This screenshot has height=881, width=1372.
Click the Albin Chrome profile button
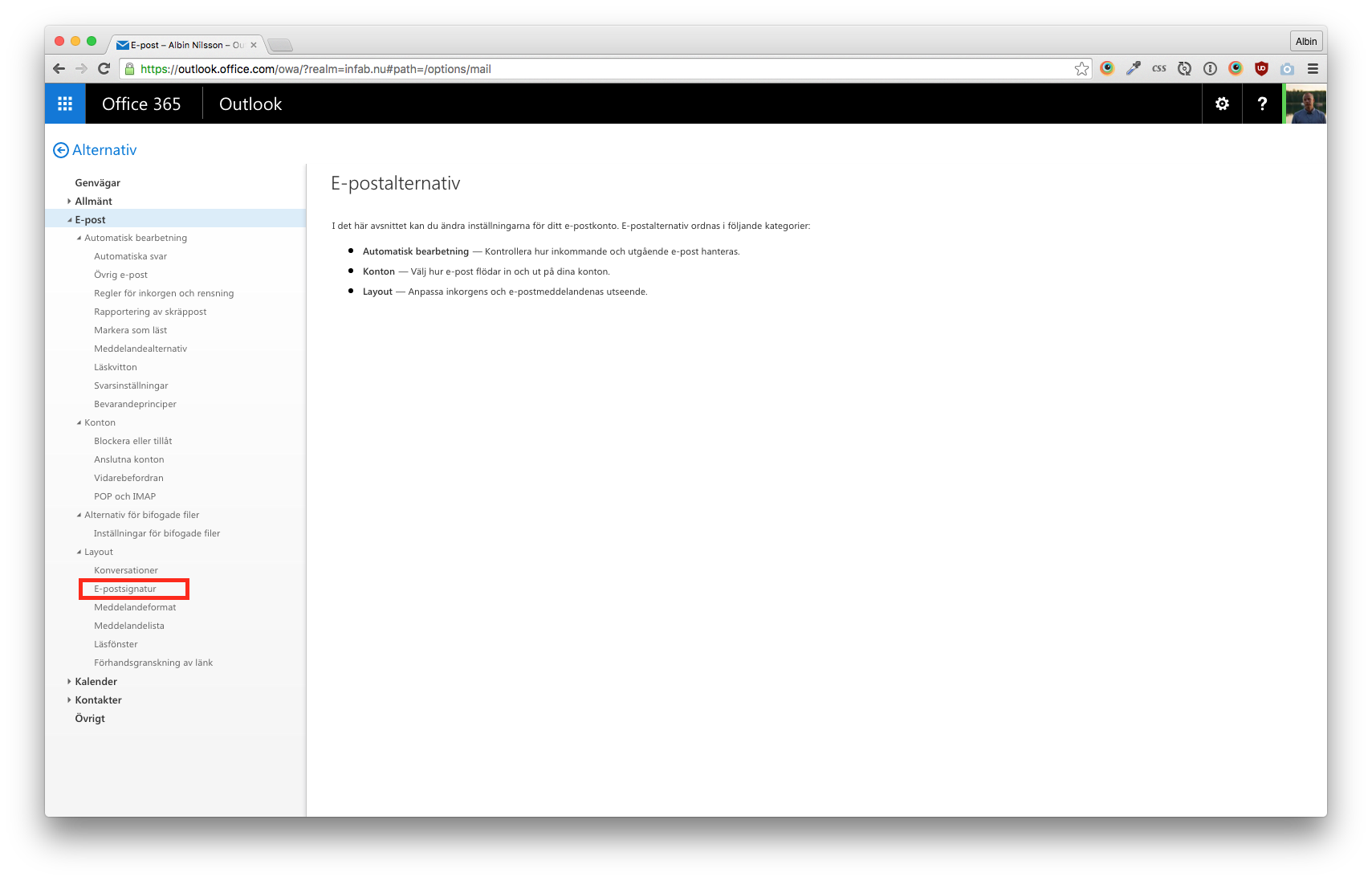(1305, 41)
